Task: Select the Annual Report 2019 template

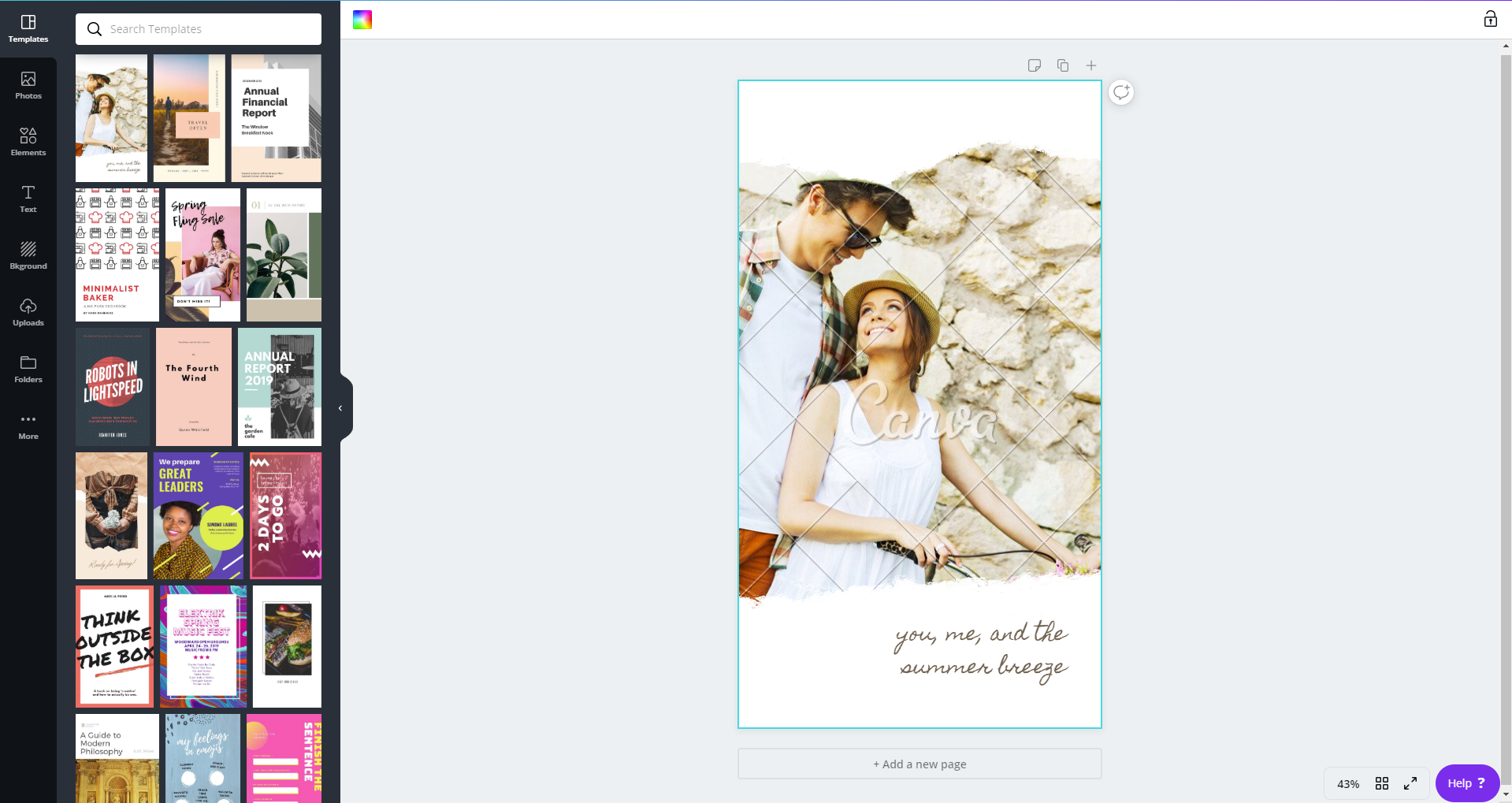Action: [x=280, y=387]
